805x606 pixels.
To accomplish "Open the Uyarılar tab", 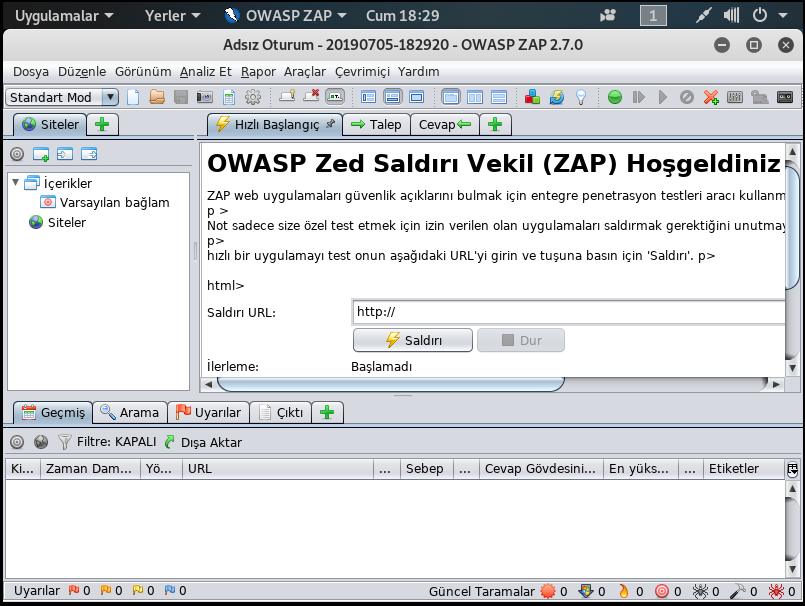I will point(208,412).
